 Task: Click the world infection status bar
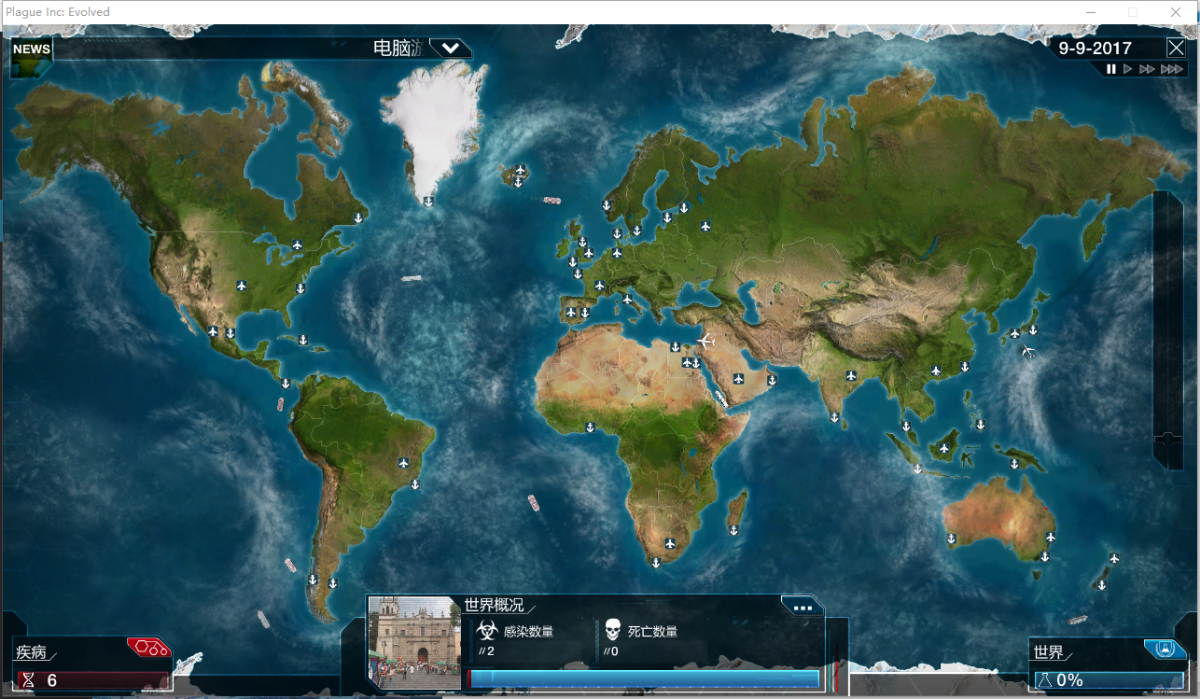[x=644, y=679]
